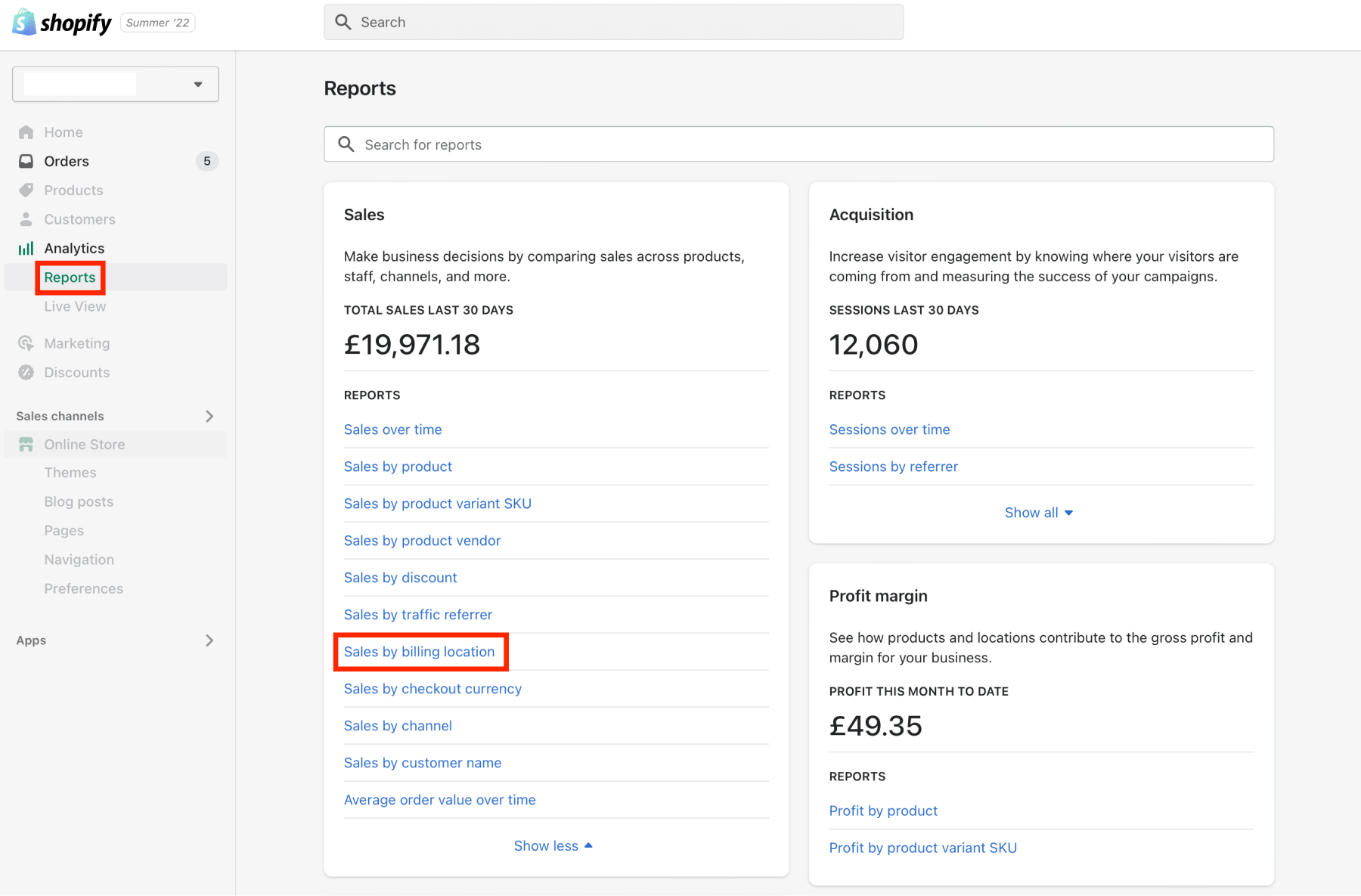Click the Home icon in sidebar
Image resolution: width=1361 pixels, height=896 pixels.
click(26, 132)
